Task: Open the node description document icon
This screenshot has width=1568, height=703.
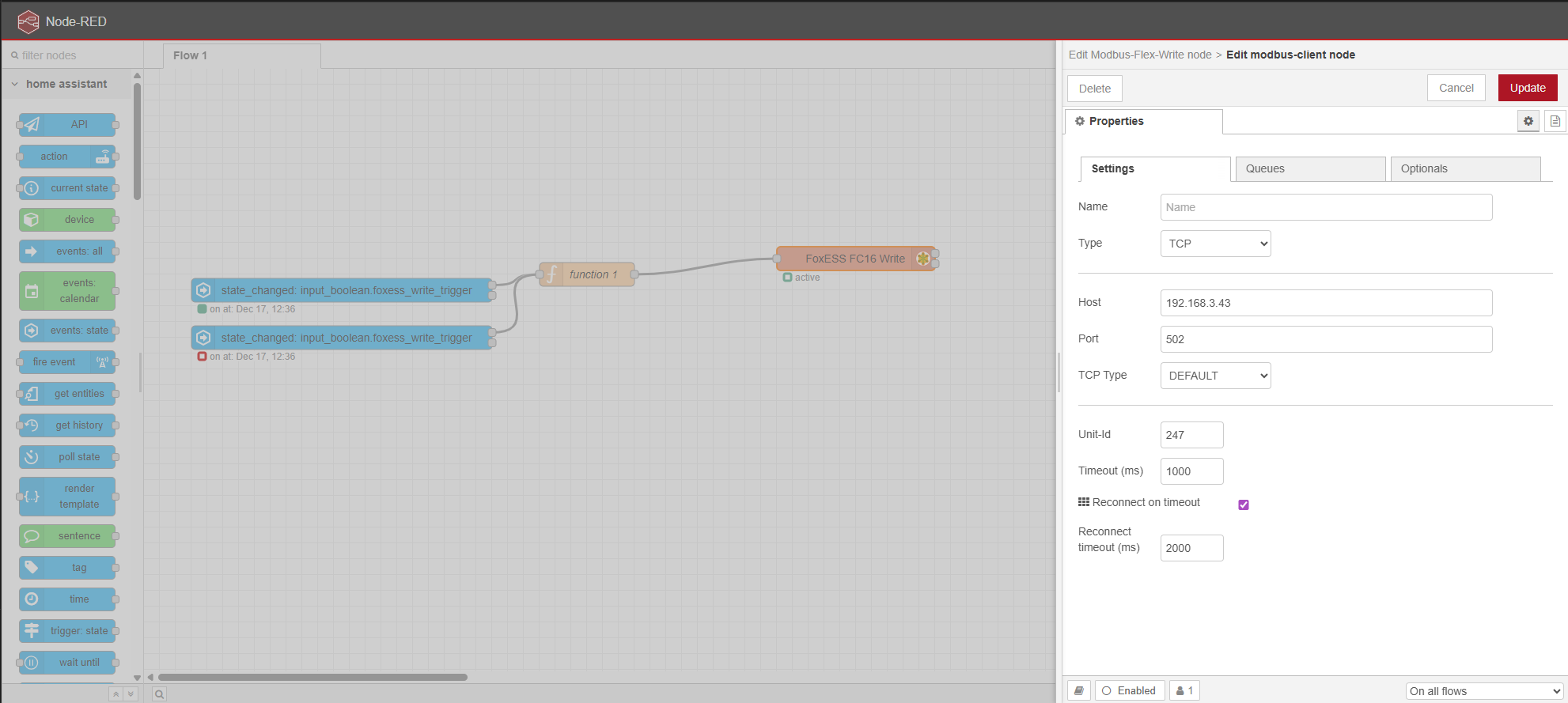Action: point(1555,121)
